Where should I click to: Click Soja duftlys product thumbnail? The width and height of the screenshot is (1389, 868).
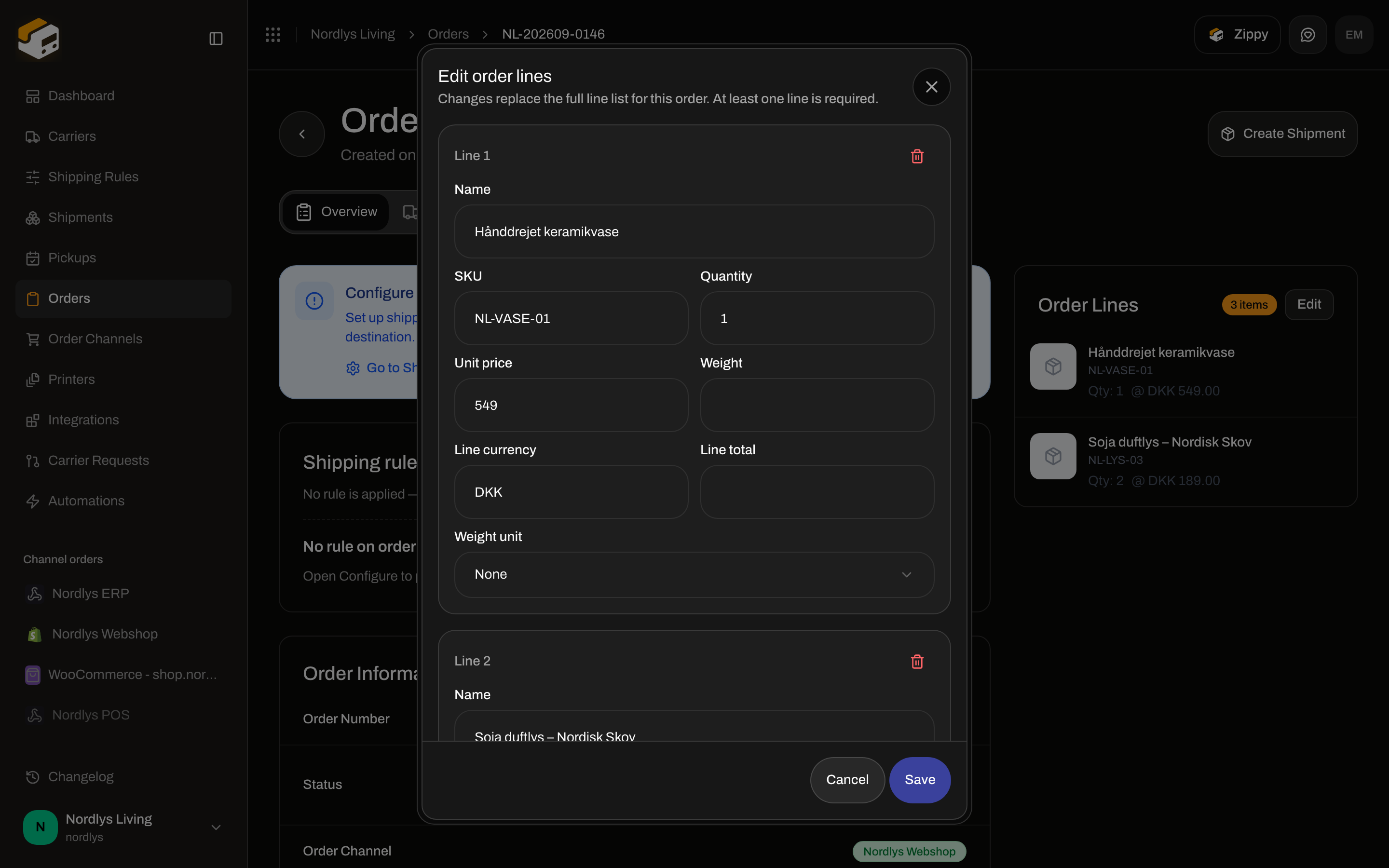(x=1053, y=456)
